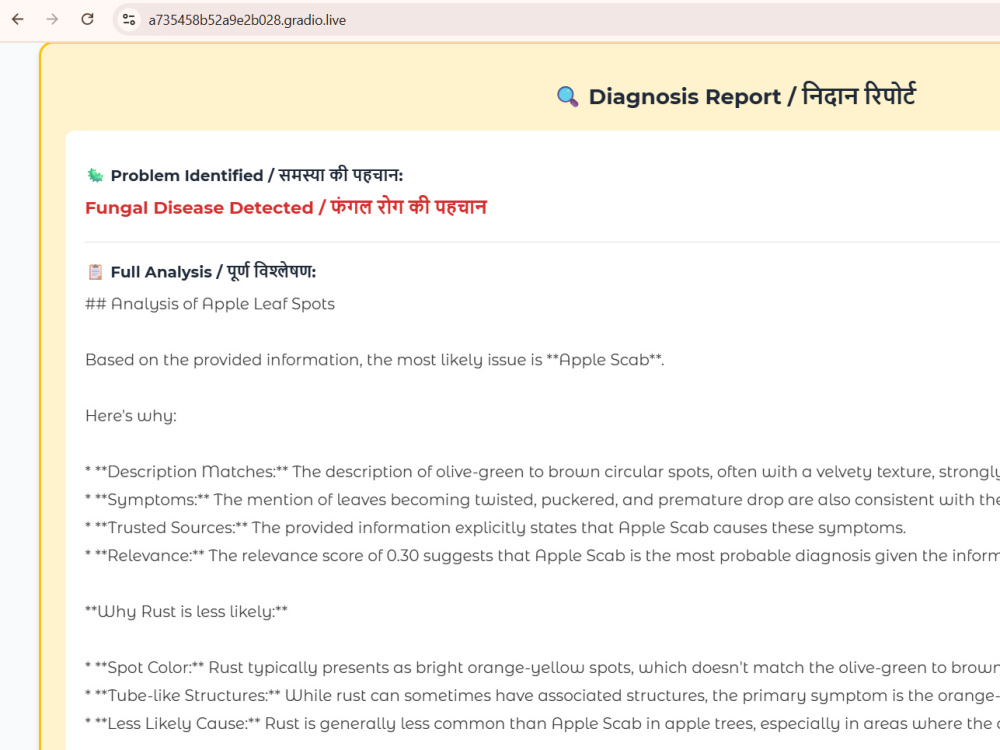Screen dimensions: 1000x750
Task: Click the **Spot Color:** bullet line
Action: pos(542,668)
